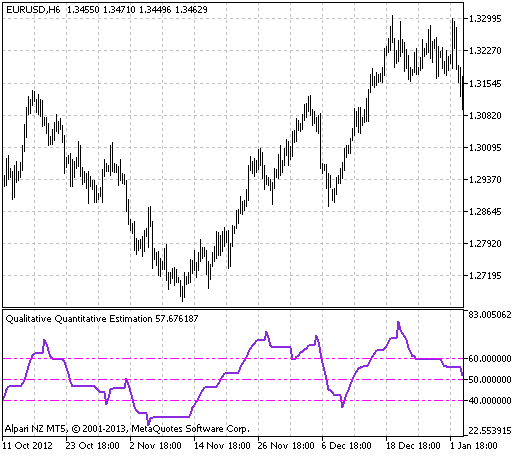Click the 23 Oct 18:00 date label
The image size is (516, 457).
(92, 446)
